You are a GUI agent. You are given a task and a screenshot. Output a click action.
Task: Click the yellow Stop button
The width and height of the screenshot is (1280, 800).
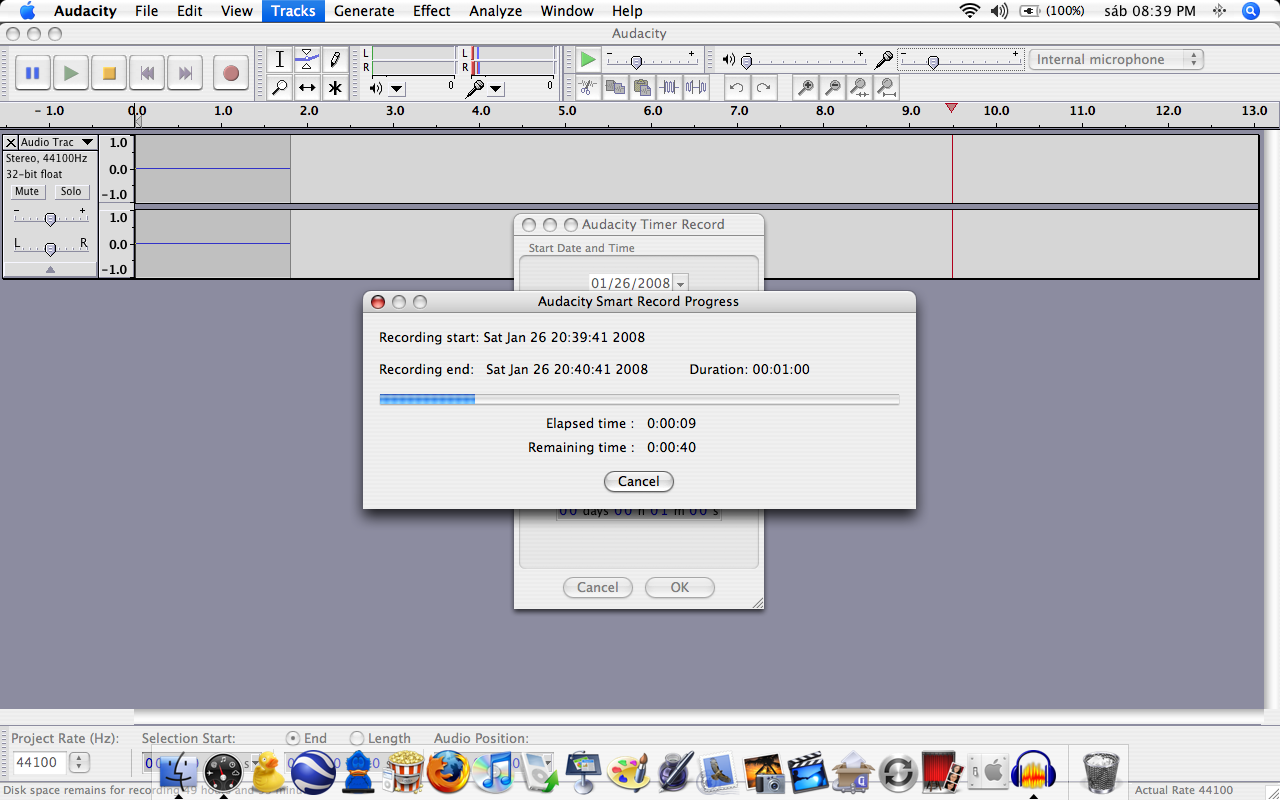(109, 73)
